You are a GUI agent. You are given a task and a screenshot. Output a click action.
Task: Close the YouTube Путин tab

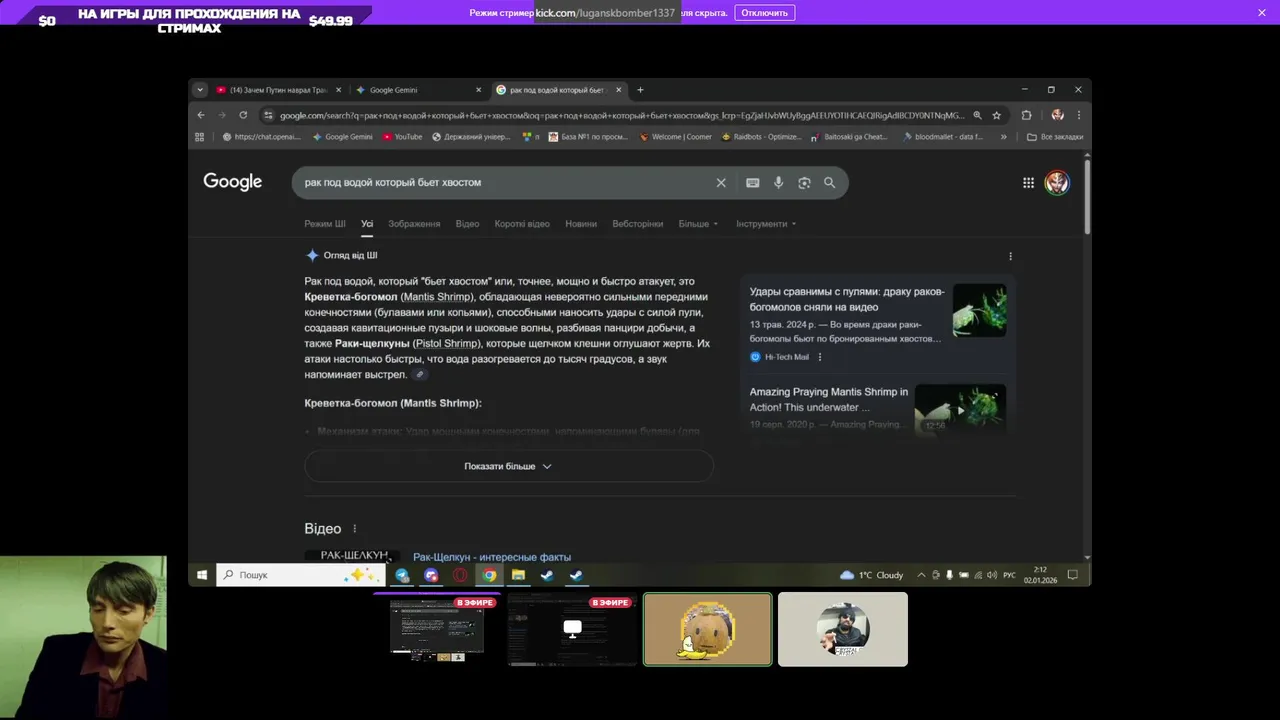tap(338, 90)
